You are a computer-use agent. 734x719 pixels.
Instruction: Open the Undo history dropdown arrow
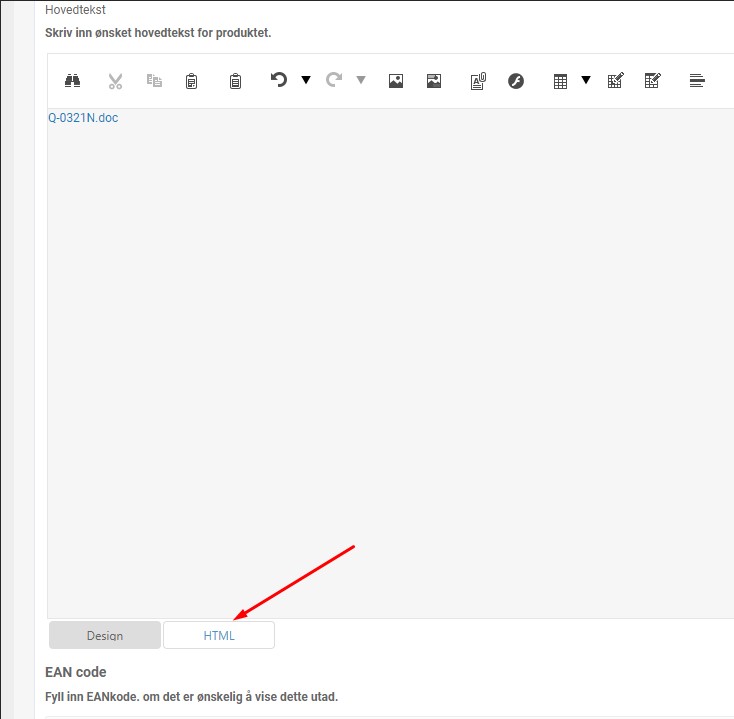(306, 80)
